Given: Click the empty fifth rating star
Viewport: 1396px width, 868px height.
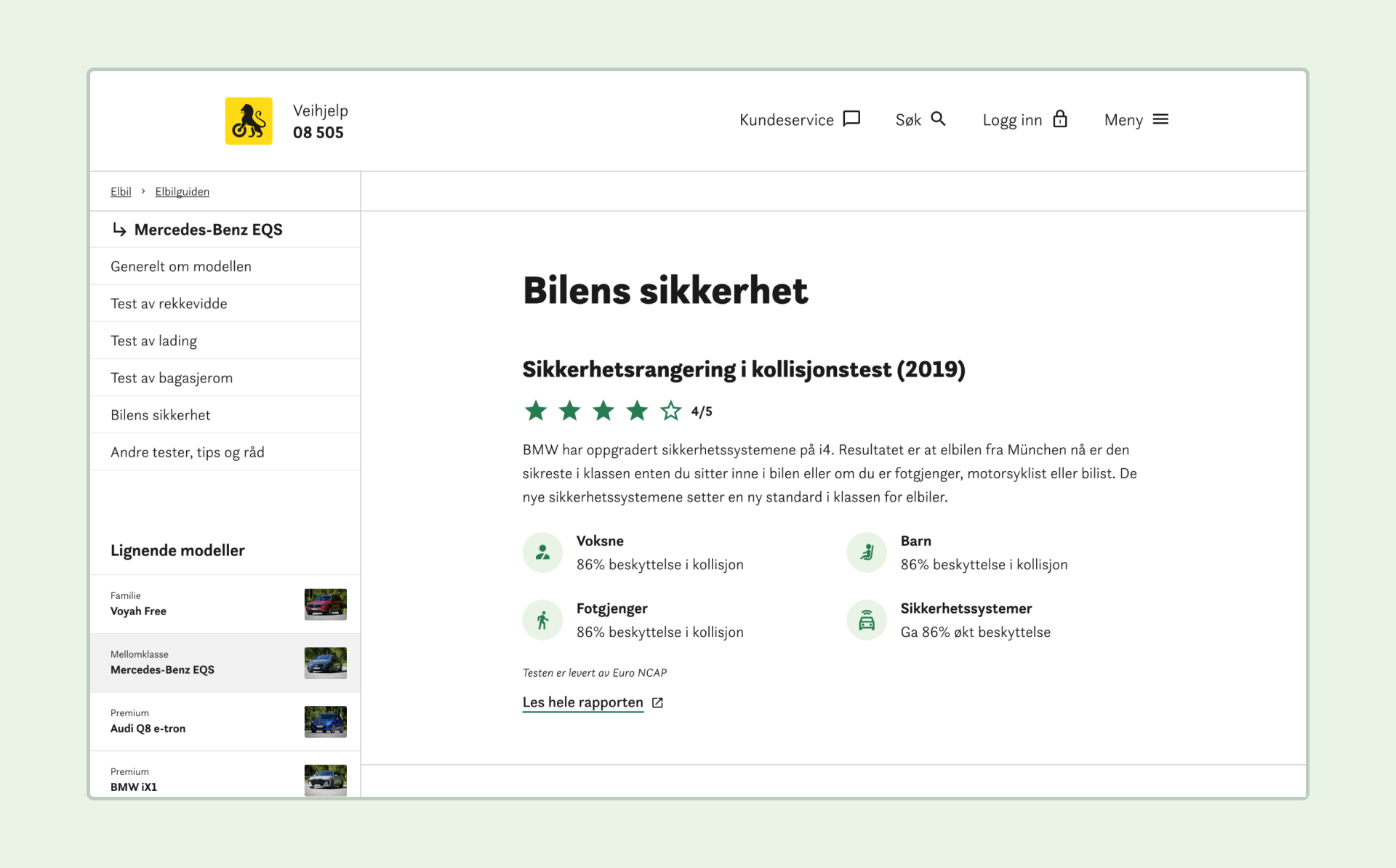Looking at the screenshot, I should 670,411.
